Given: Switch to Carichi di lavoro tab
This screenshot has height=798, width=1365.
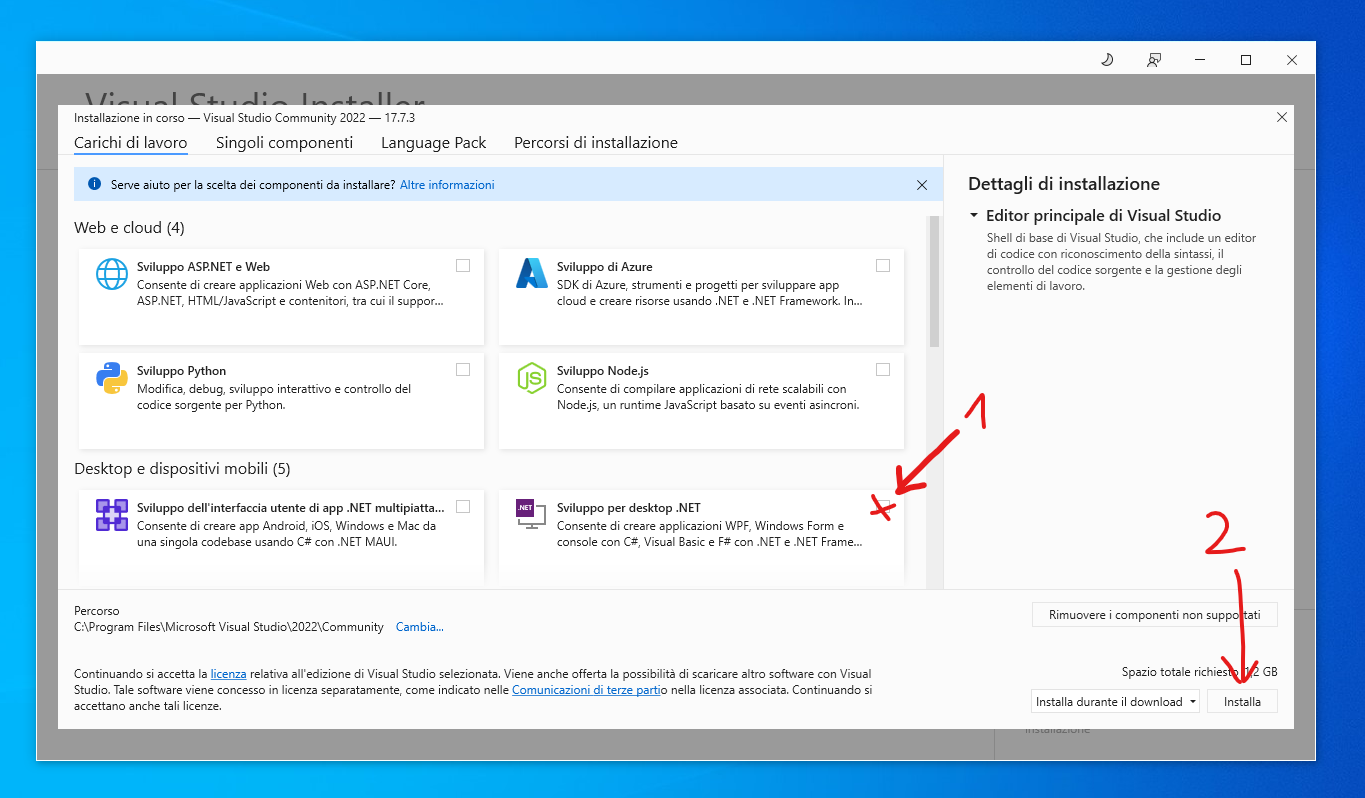Looking at the screenshot, I should pos(130,143).
